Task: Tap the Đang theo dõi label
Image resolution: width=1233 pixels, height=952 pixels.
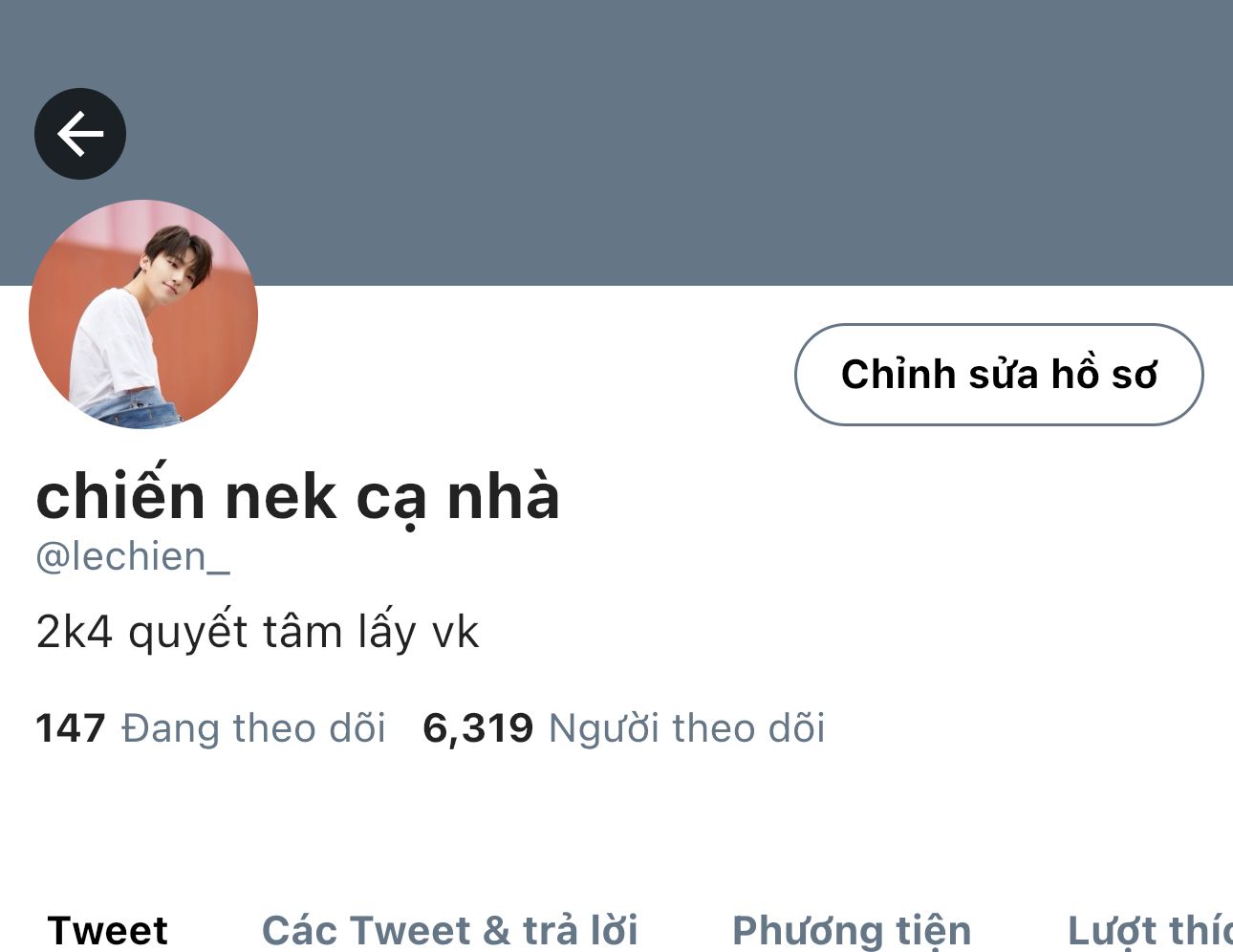Action: pos(253,728)
